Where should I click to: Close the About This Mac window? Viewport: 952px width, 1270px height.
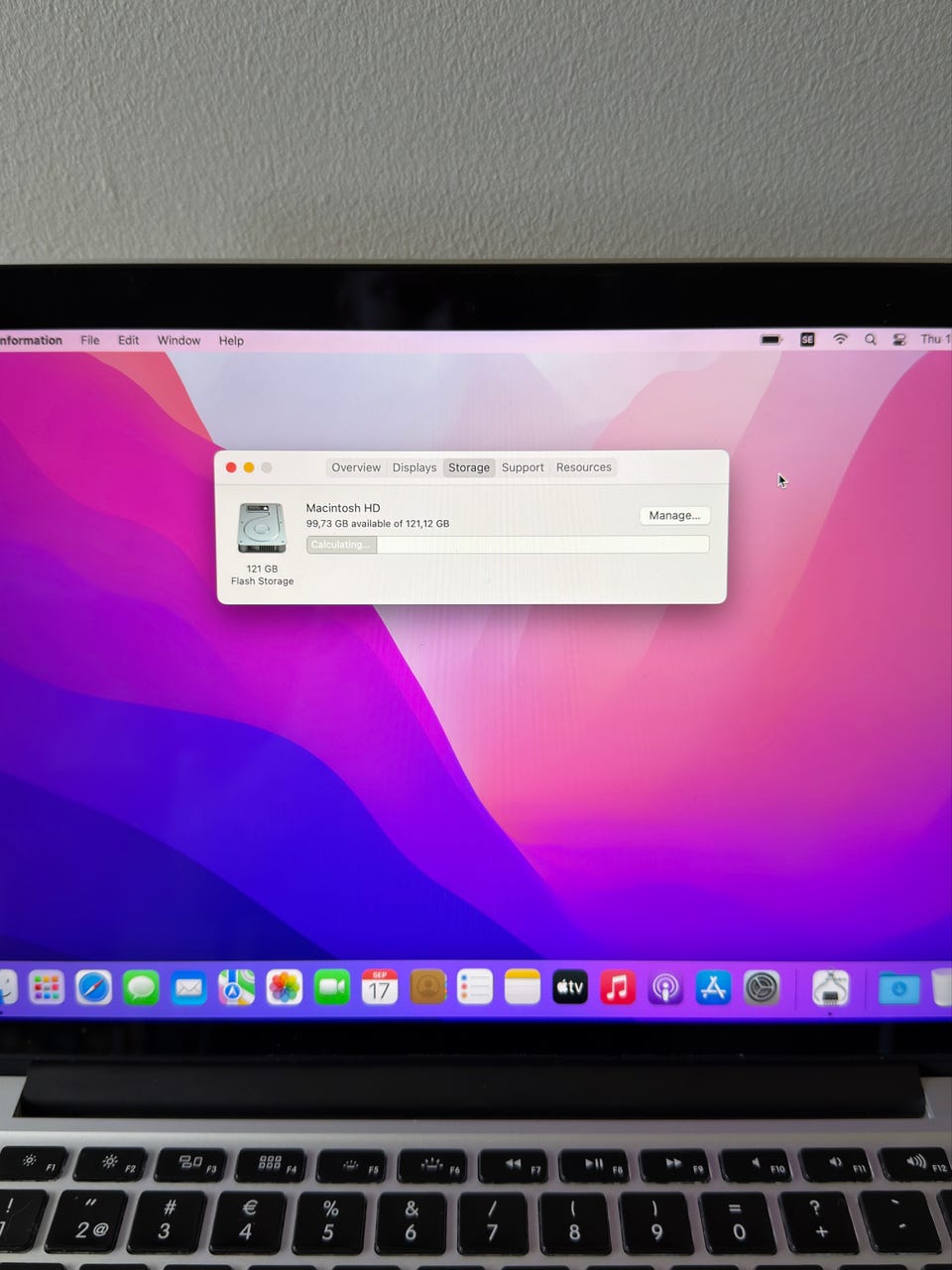coord(231,467)
